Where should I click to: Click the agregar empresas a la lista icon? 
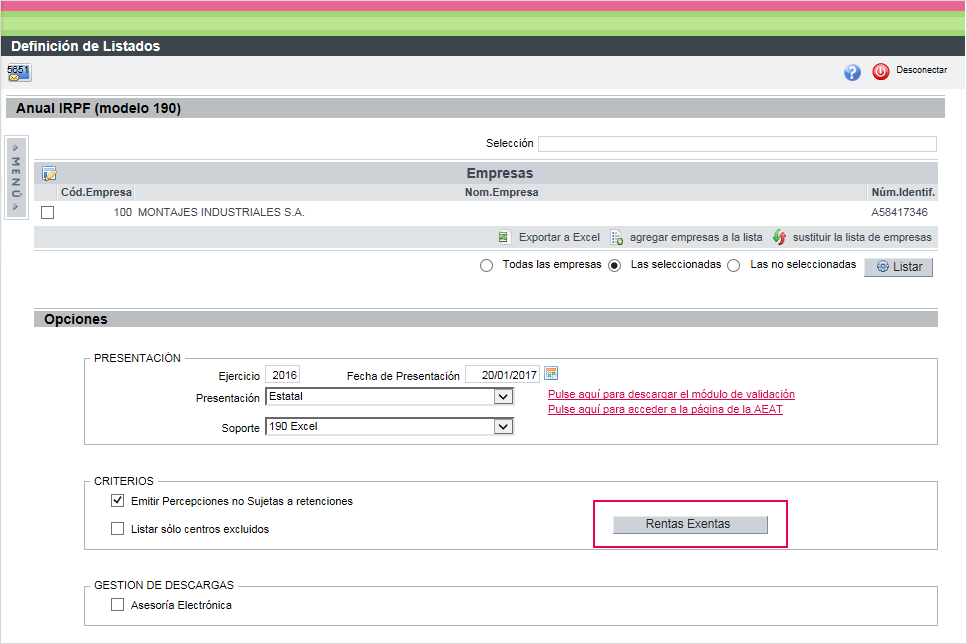click(617, 238)
